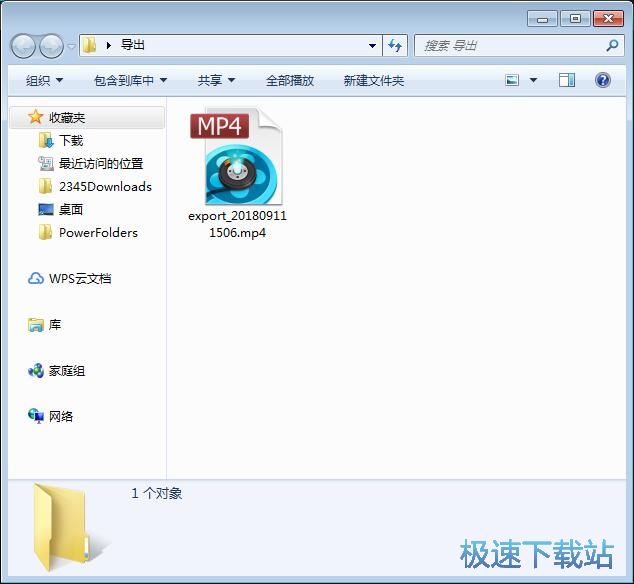Maximize the 导出 explorer window
Screen dimensions: 634x584
click(x=575, y=19)
